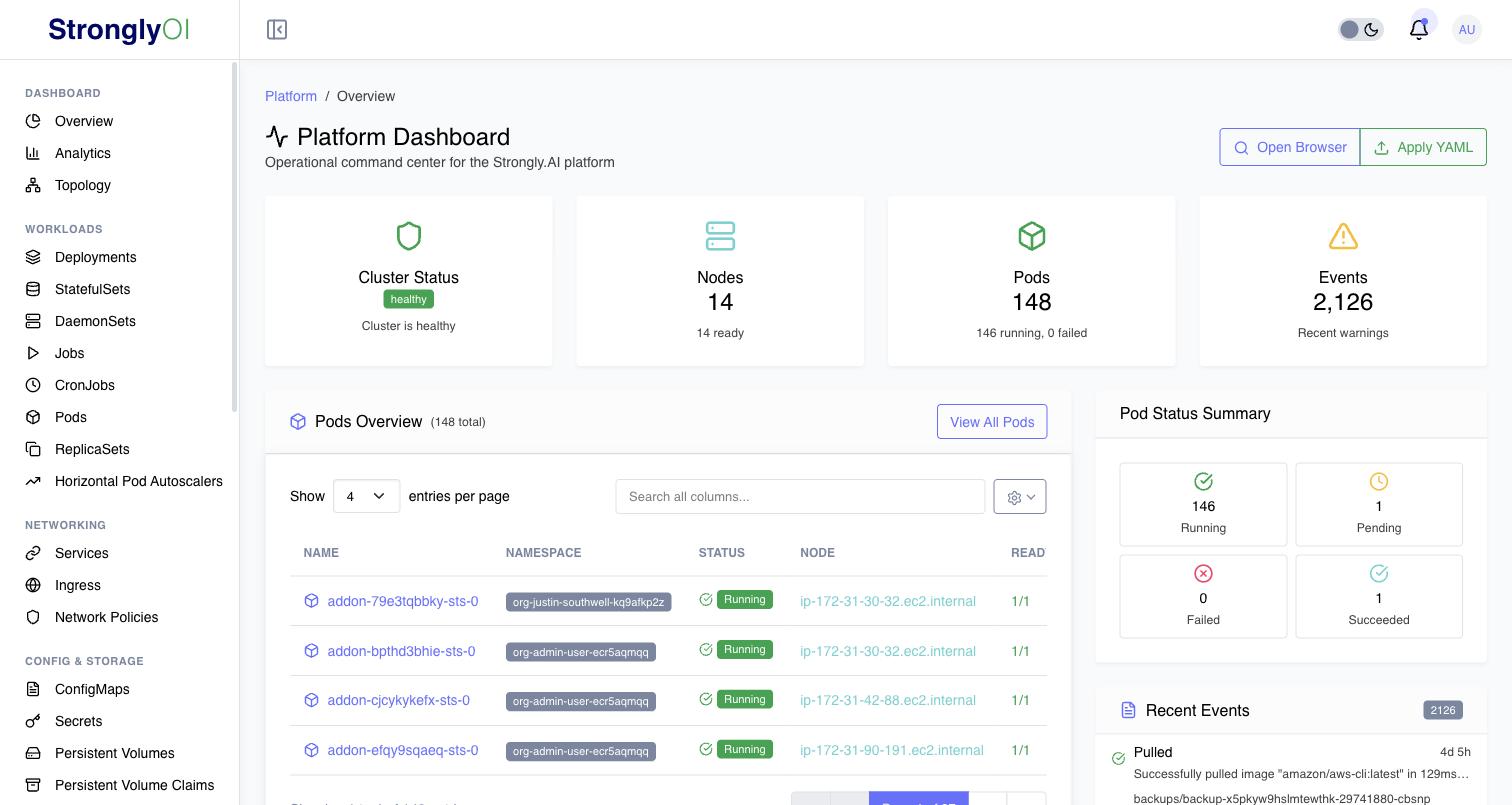The width and height of the screenshot is (1512, 805).
Task: Focus the Search all columns field
Action: pyautogui.click(x=800, y=496)
